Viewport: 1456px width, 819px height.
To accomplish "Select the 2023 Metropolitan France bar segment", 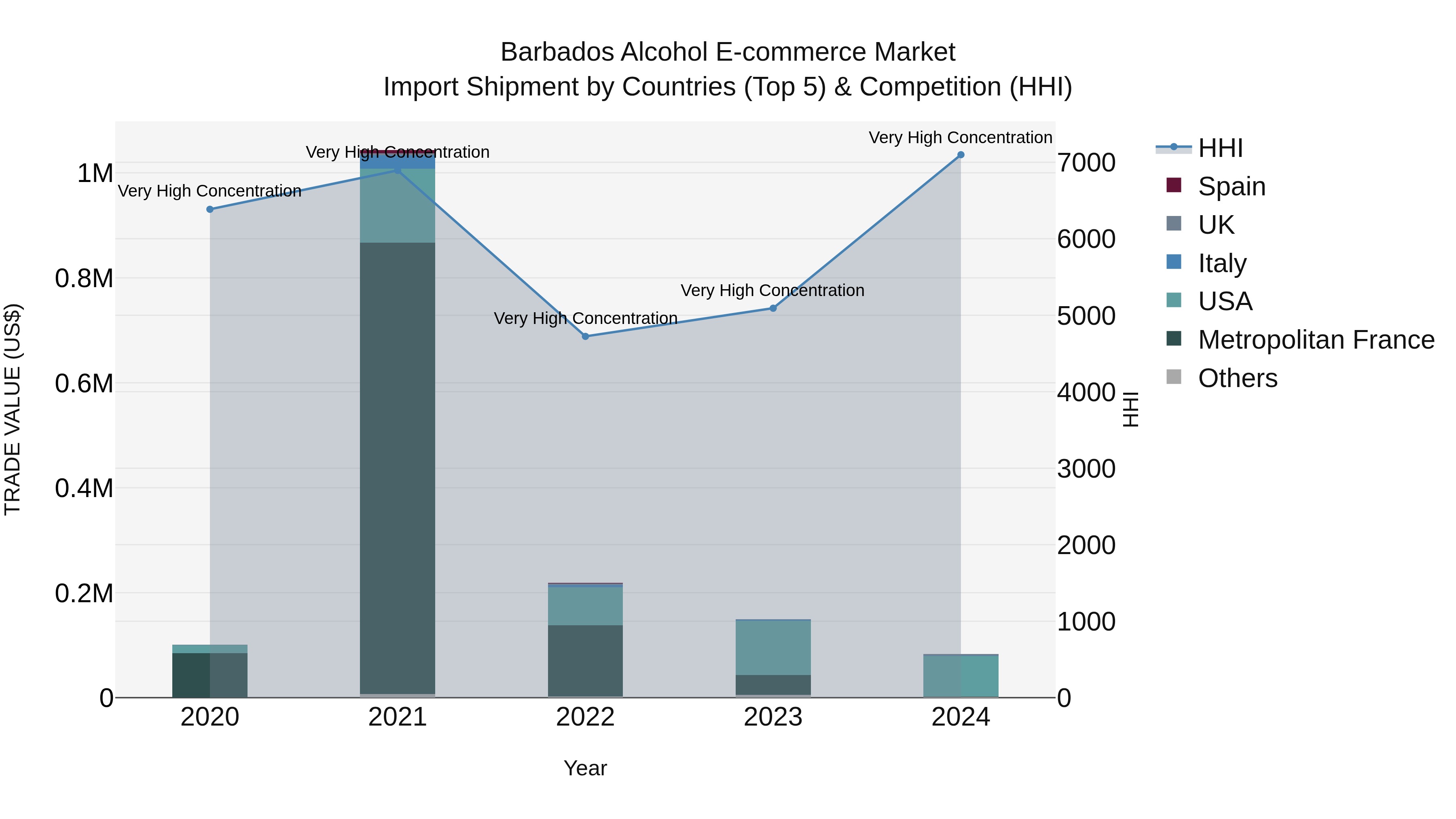I will tap(773, 684).
